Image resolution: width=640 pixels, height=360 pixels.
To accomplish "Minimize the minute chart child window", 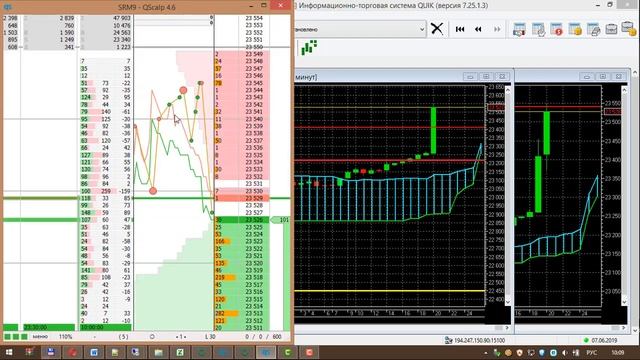I will pos(470,76).
